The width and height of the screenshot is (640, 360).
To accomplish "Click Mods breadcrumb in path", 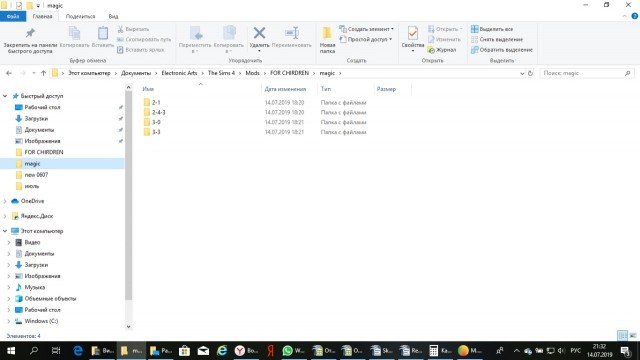I will (x=252, y=73).
